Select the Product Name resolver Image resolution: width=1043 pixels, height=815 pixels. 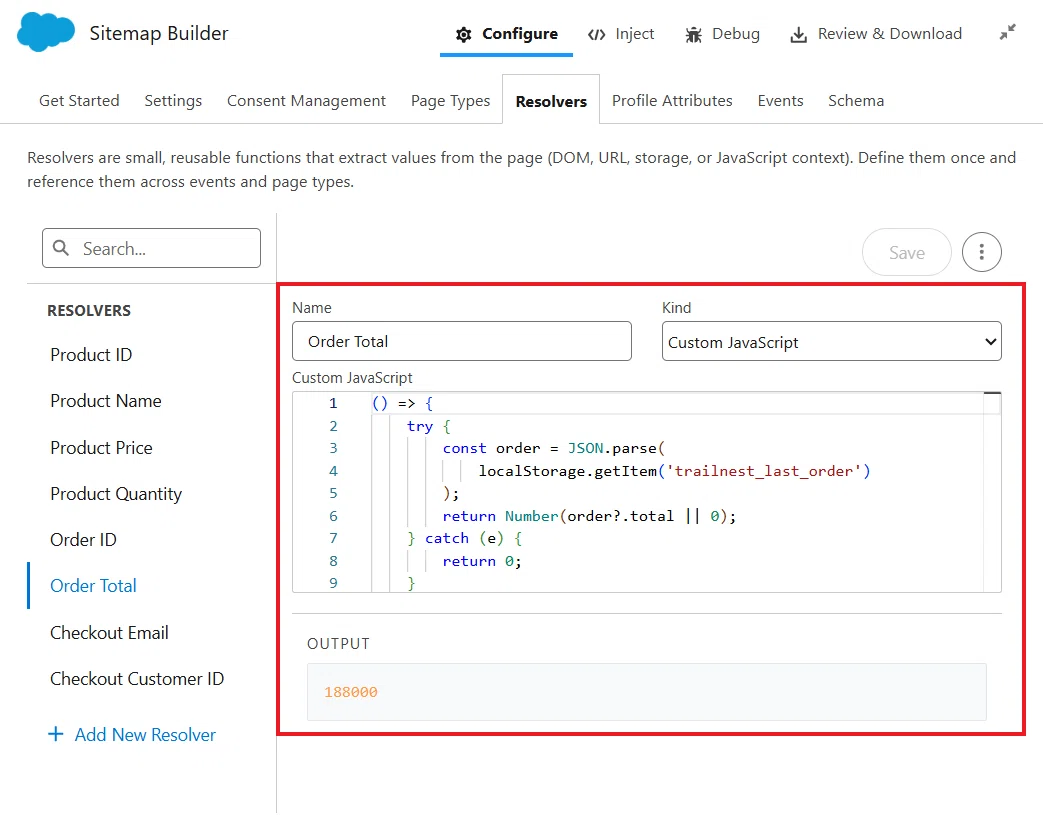(x=106, y=401)
